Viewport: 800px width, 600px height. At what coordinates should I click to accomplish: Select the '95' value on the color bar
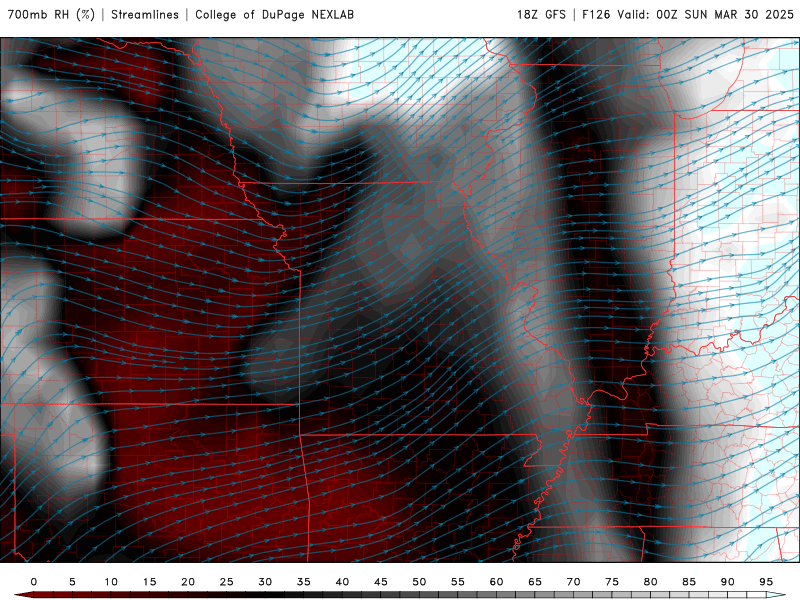(x=766, y=582)
